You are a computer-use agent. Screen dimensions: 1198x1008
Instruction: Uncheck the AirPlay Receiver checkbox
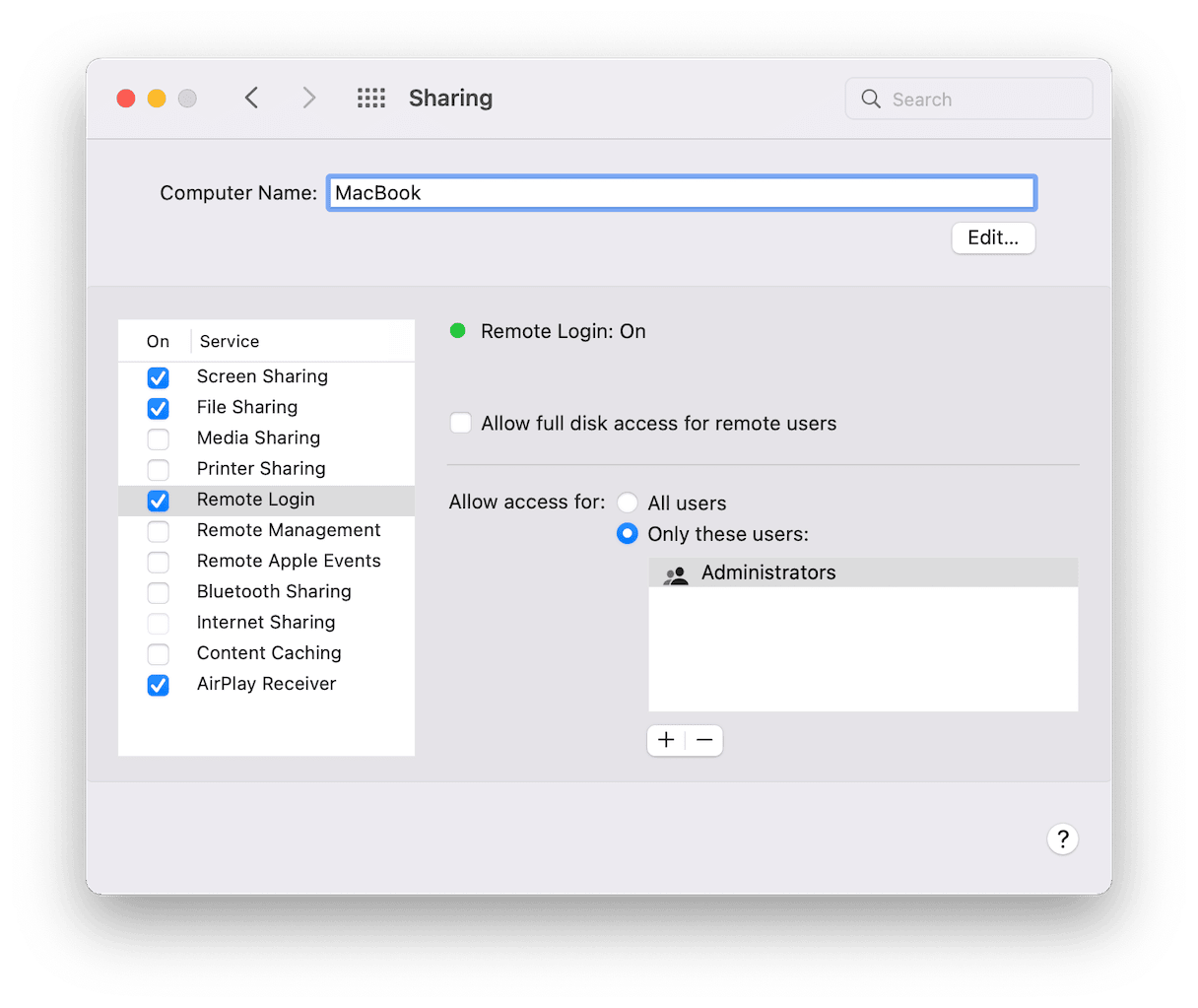tap(158, 685)
